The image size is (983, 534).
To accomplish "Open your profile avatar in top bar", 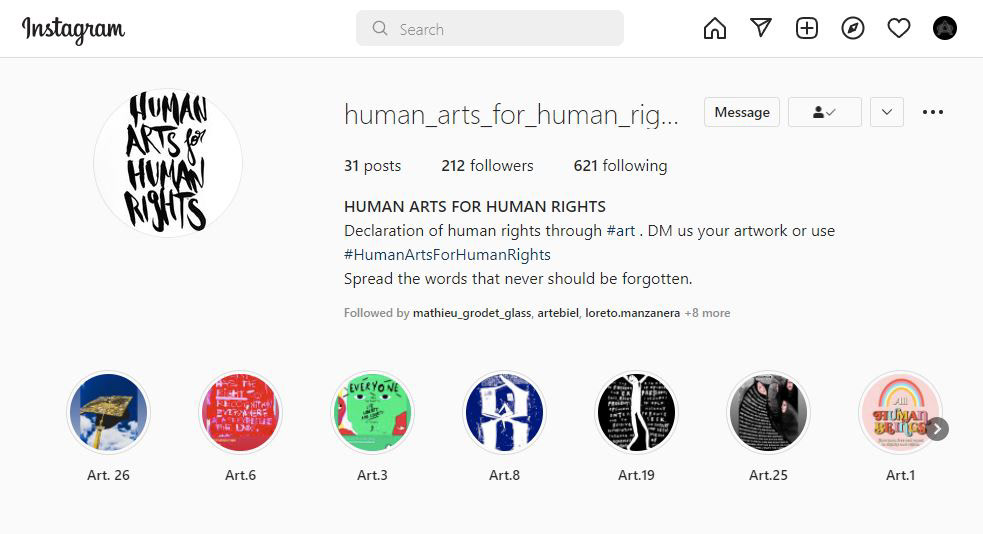I will point(945,29).
